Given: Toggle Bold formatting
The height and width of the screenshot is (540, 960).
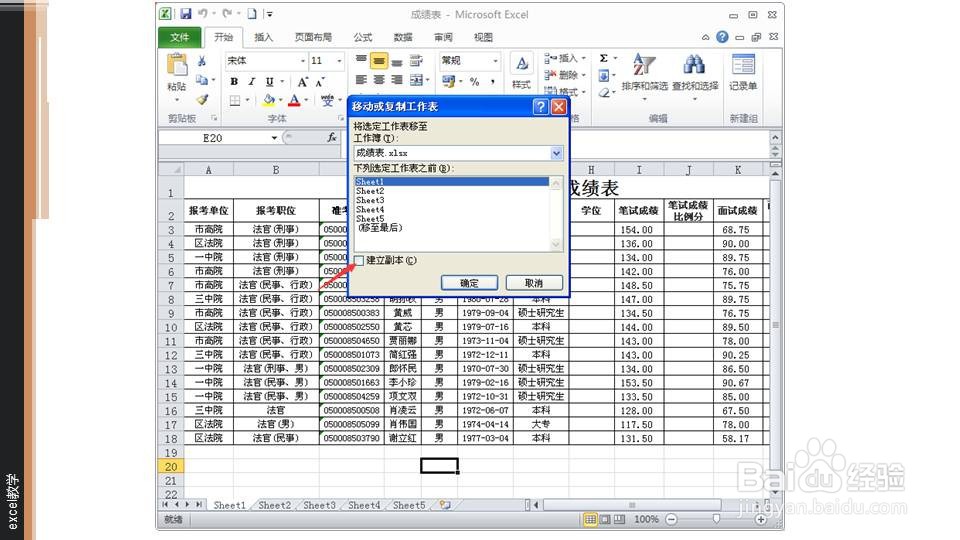Looking at the screenshot, I should [x=234, y=81].
